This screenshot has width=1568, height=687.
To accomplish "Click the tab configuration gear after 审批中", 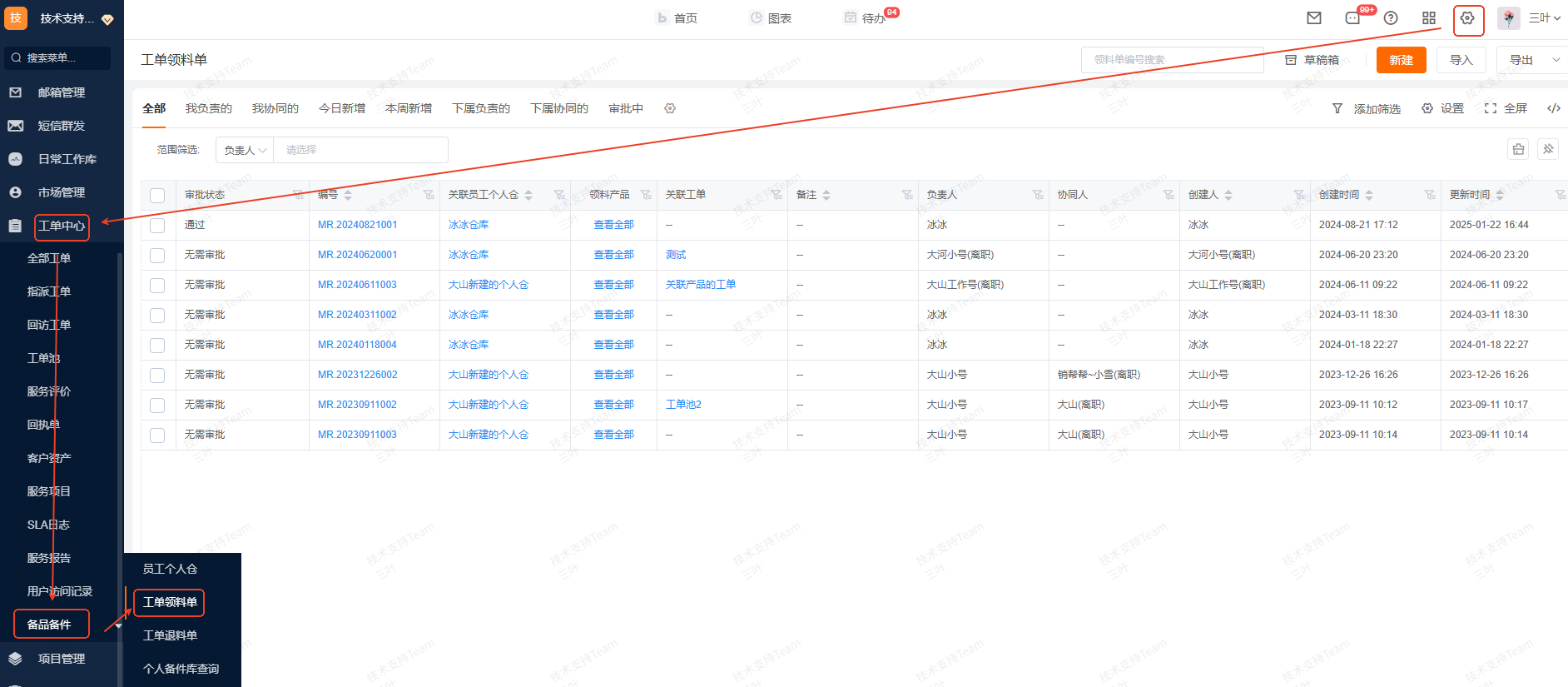I will pyautogui.click(x=670, y=109).
